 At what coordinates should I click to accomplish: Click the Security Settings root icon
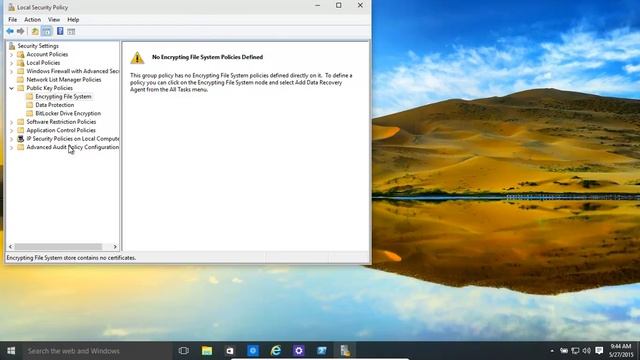[x=12, y=46]
